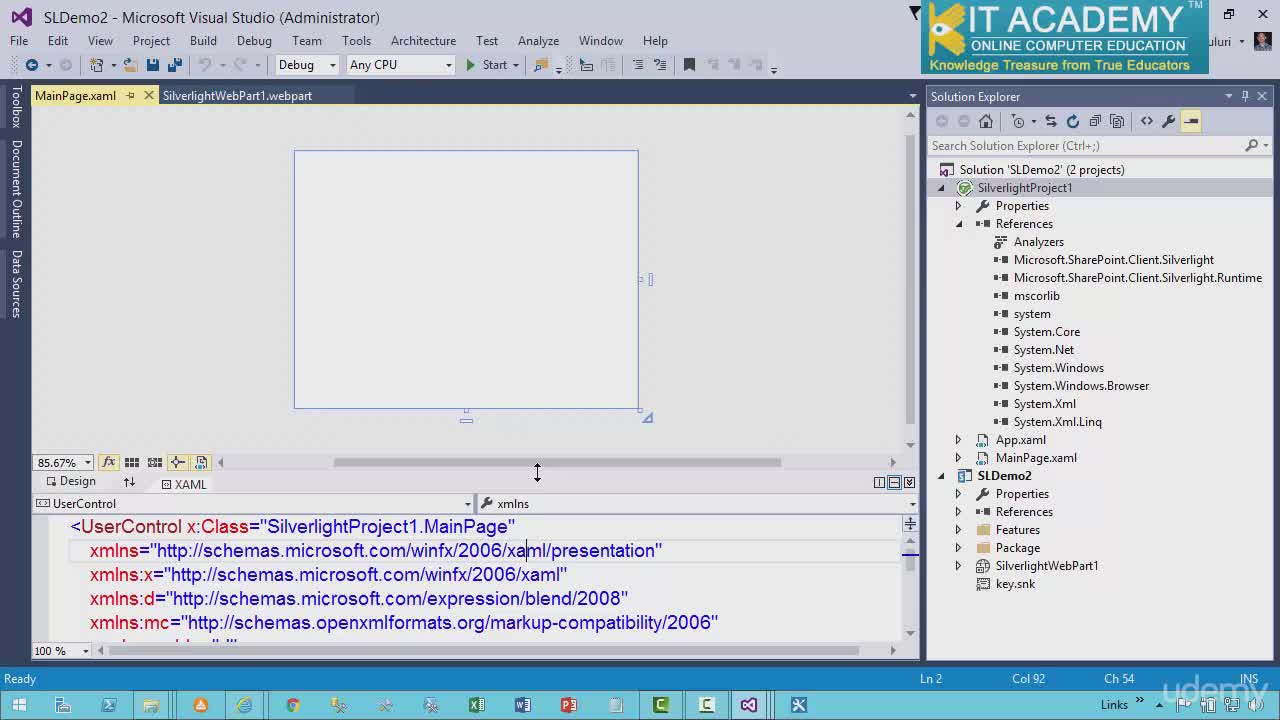
Task: Open the Start button dropdown arrow
Action: point(516,65)
